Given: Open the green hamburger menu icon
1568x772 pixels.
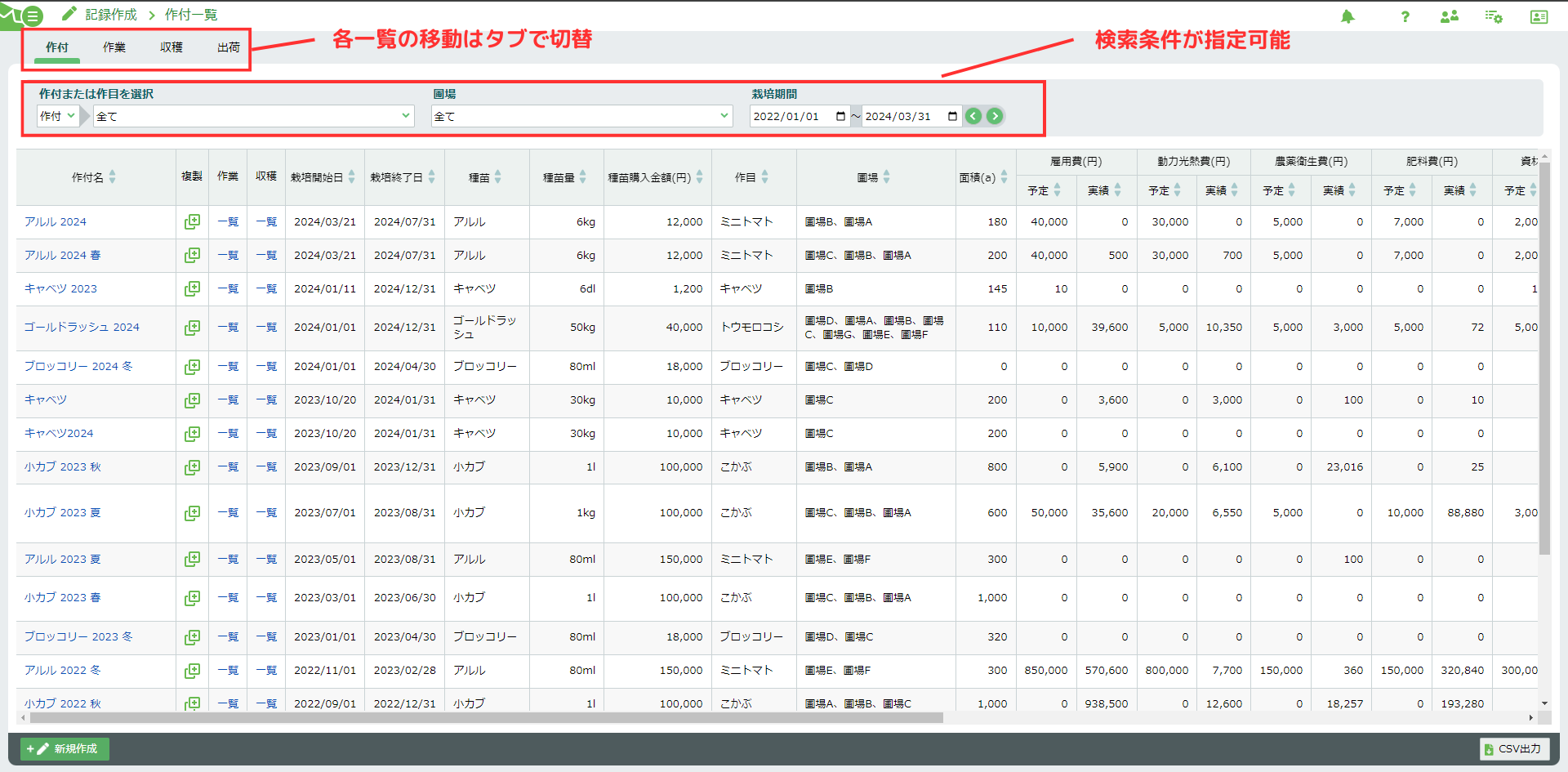Looking at the screenshot, I should [33, 16].
